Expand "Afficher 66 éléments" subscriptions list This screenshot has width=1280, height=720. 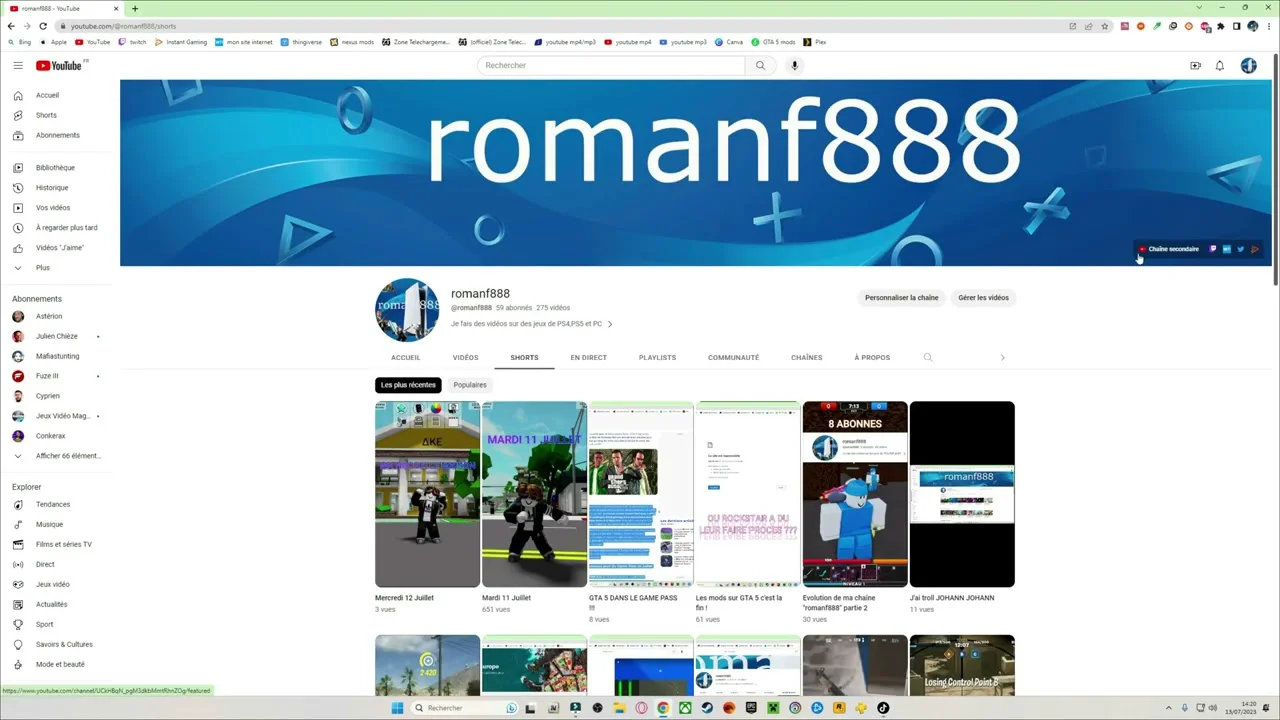68,456
